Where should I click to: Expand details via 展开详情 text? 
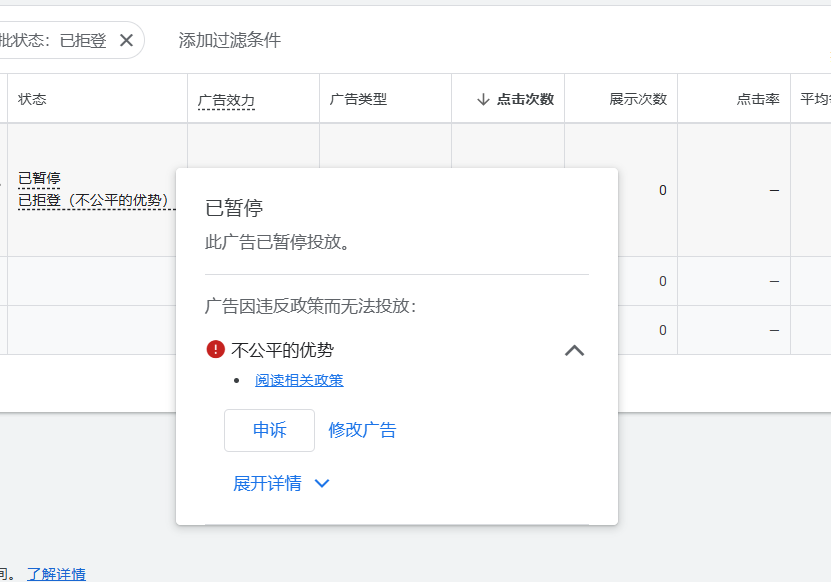coord(267,484)
